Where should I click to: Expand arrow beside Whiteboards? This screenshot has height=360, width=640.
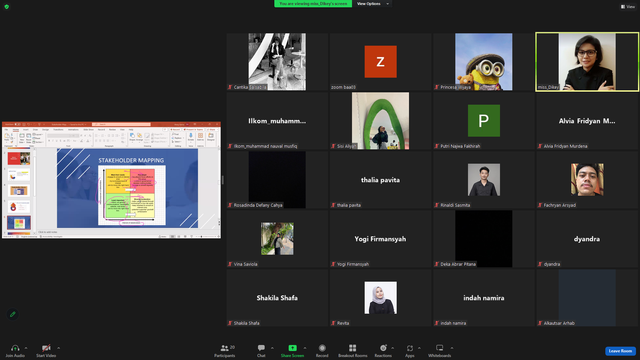point(452,348)
